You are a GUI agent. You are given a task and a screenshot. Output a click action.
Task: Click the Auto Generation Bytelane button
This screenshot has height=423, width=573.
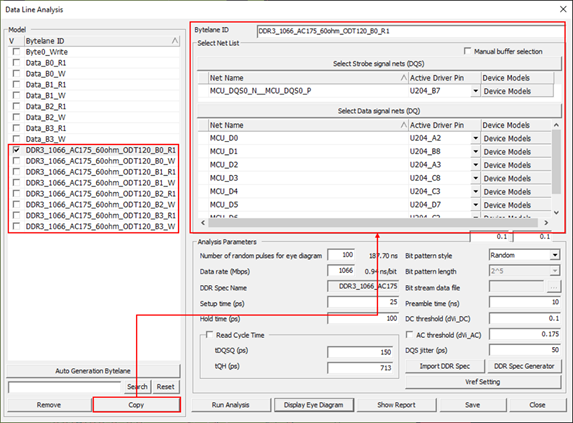[x=93, y=371]
